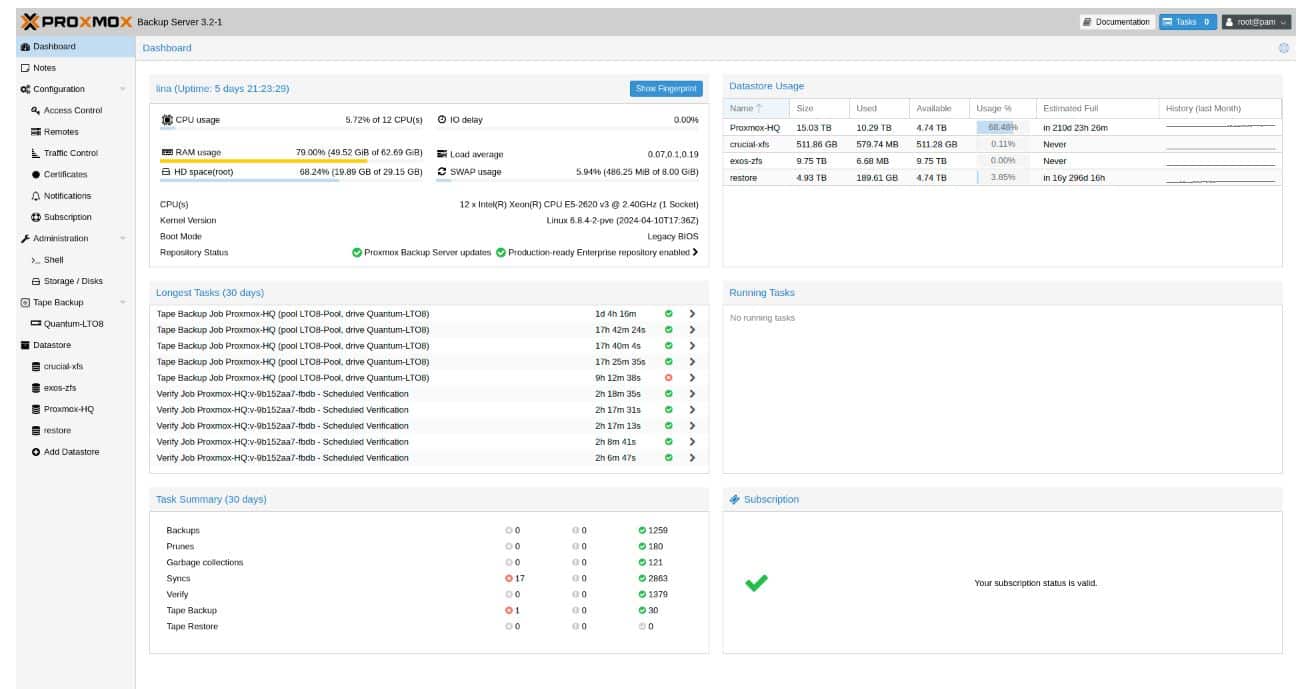Sort by Size column header
Screen dimensions: 1305x689
click(819, 108)
